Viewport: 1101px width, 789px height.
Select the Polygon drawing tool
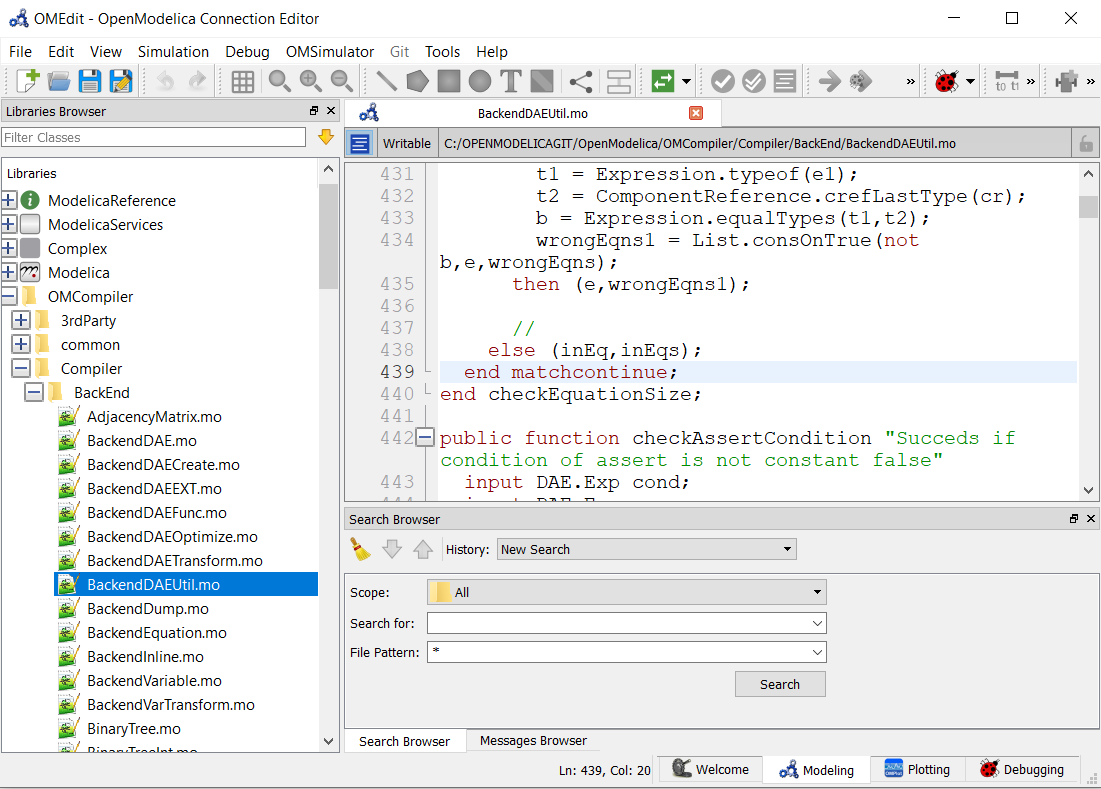[x=417, y=81]
